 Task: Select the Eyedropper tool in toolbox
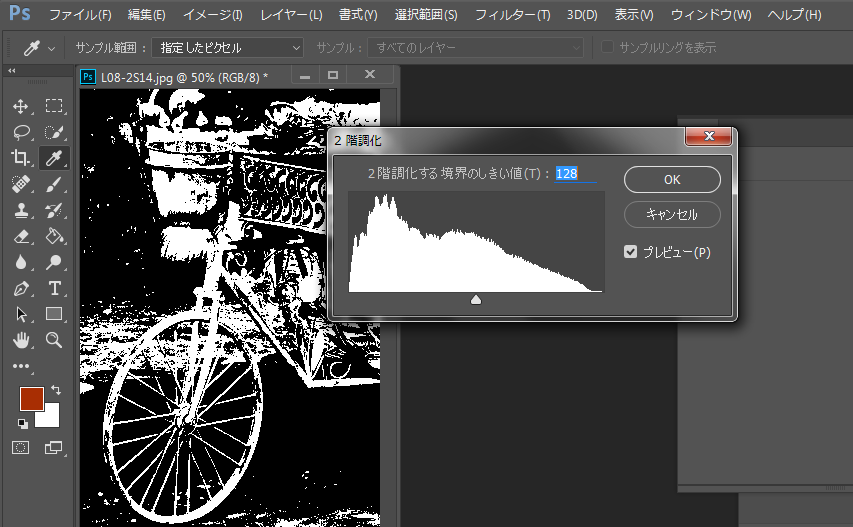(x=54, y=158)
